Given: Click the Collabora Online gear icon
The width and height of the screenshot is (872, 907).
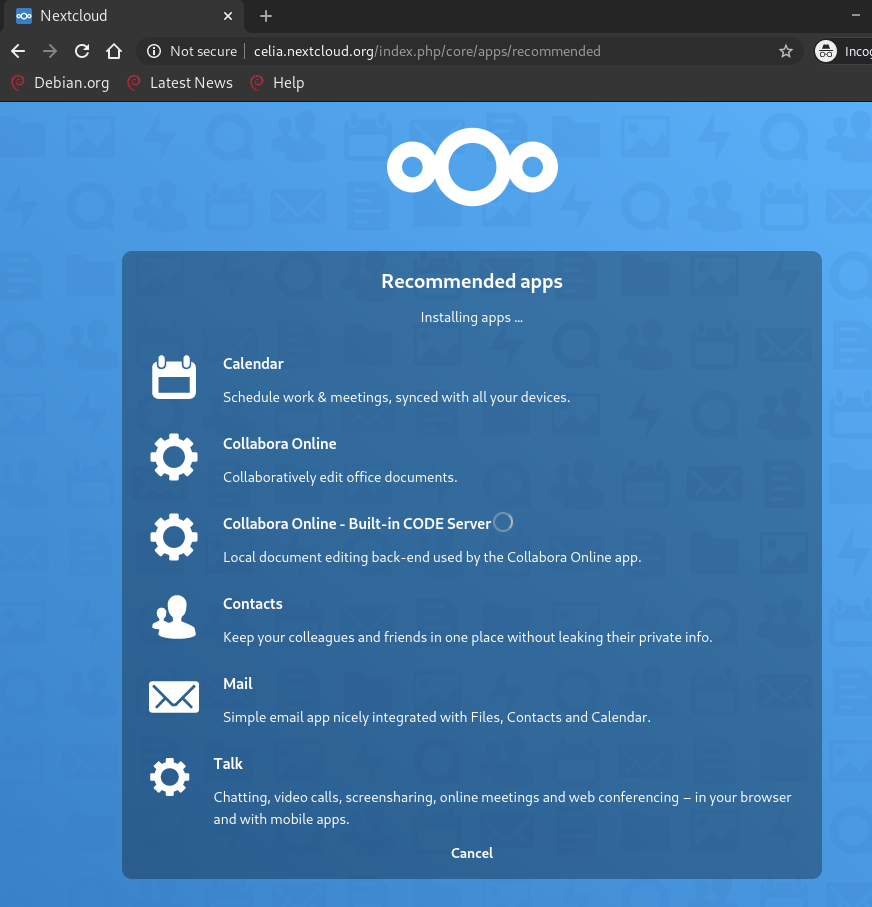Looking at the screenshot, I should point(174,458).
